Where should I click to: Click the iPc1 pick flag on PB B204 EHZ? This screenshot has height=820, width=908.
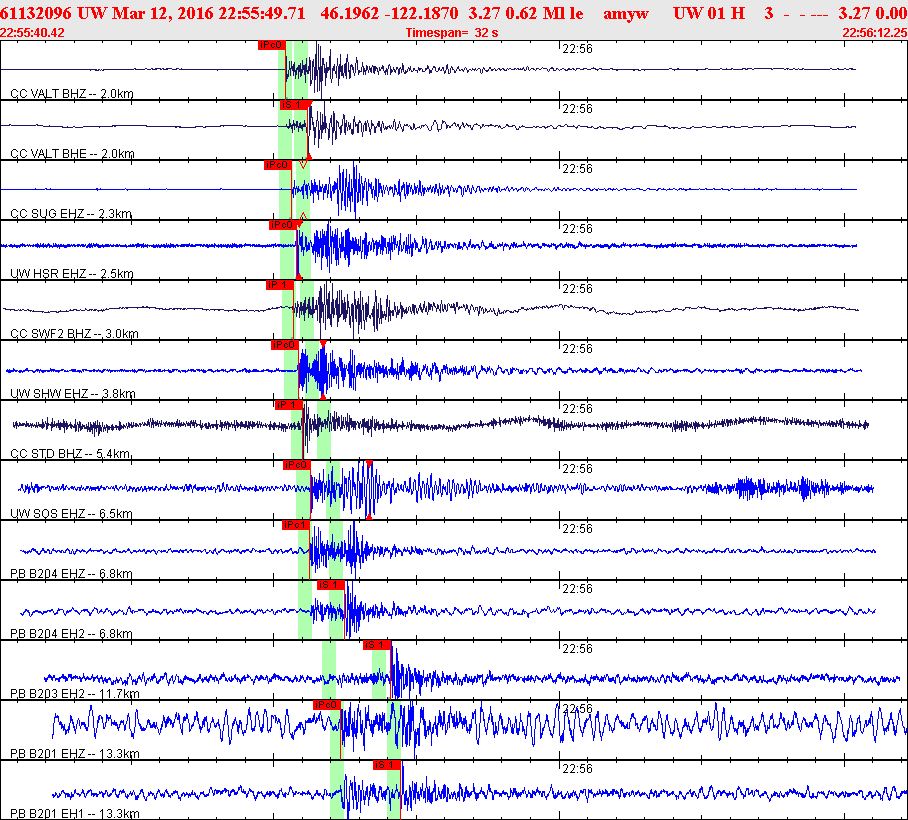pyautogui.click(x=295, y=524)
